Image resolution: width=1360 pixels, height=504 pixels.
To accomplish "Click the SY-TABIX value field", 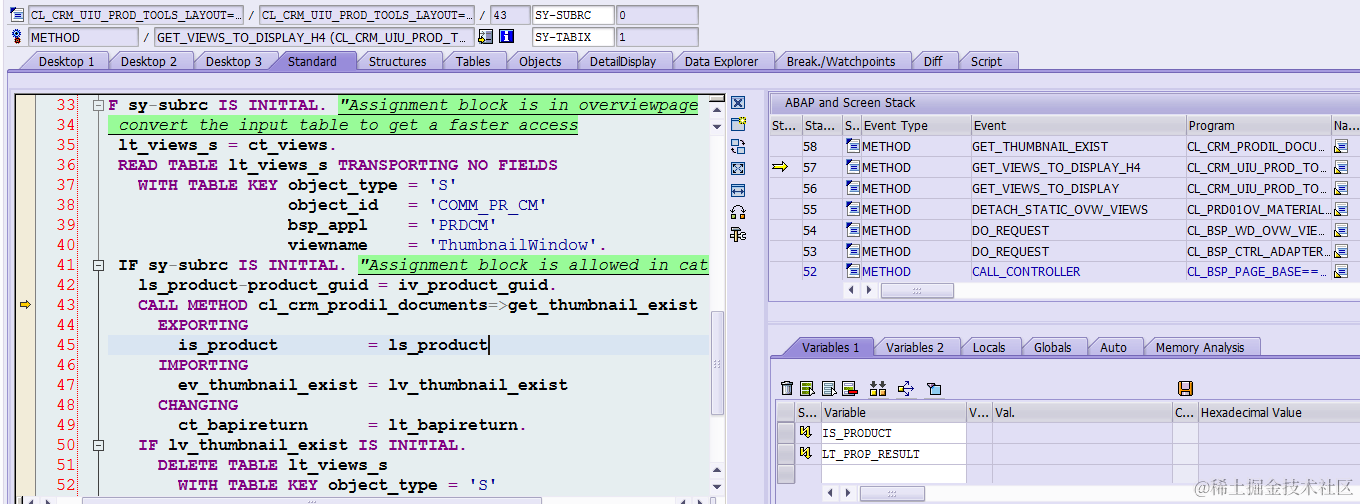I will click(x=657, y=37).
